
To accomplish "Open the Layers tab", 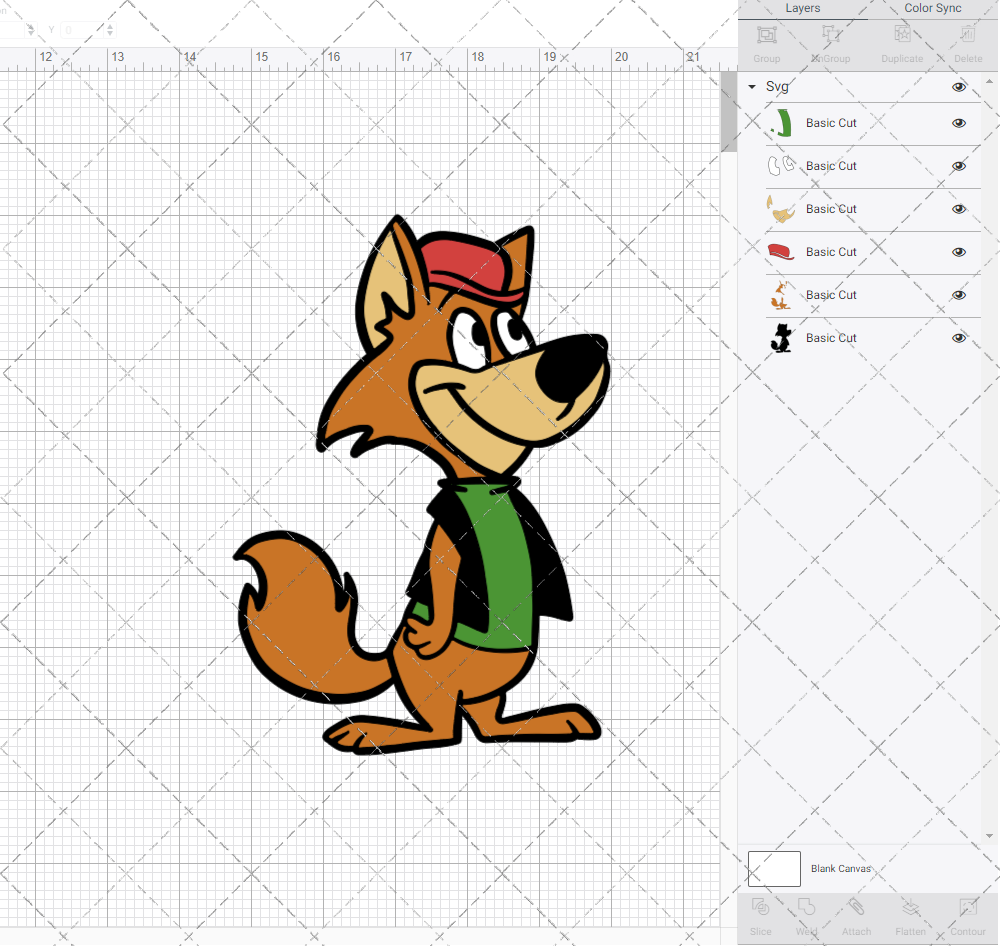I will click(802, 9).
